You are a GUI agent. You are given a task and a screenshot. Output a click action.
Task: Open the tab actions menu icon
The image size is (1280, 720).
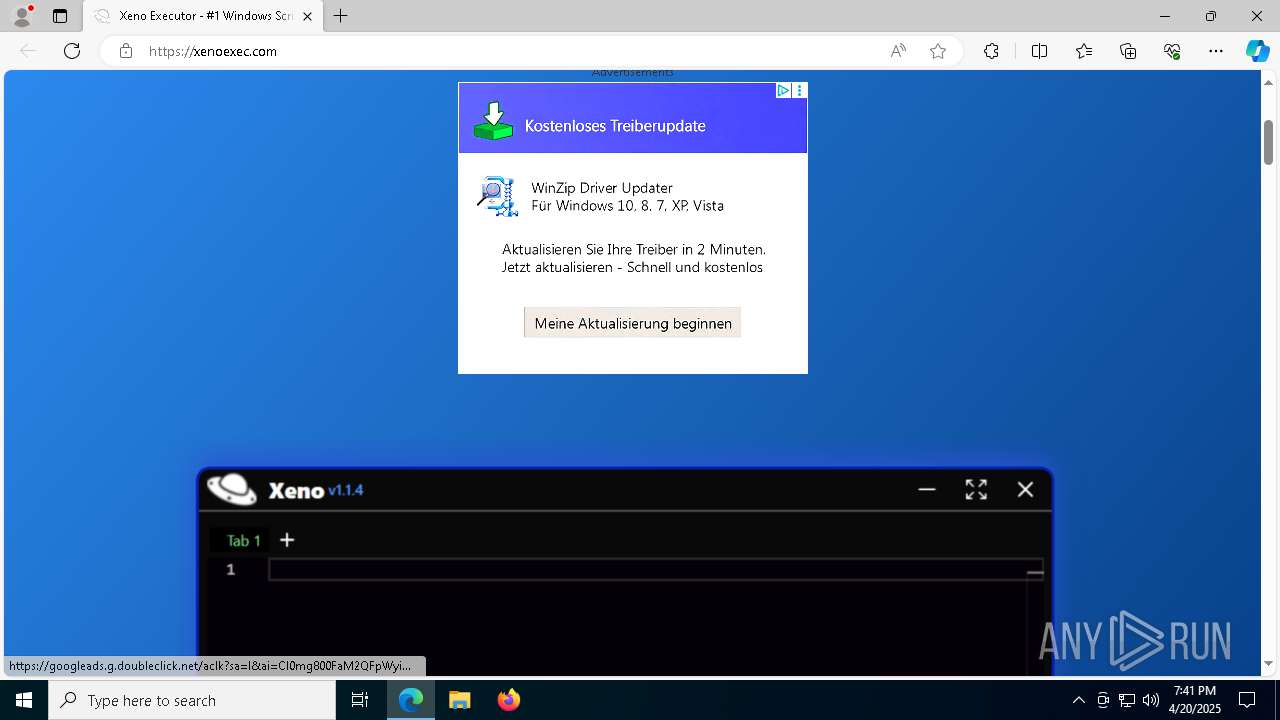coord(60,16)
